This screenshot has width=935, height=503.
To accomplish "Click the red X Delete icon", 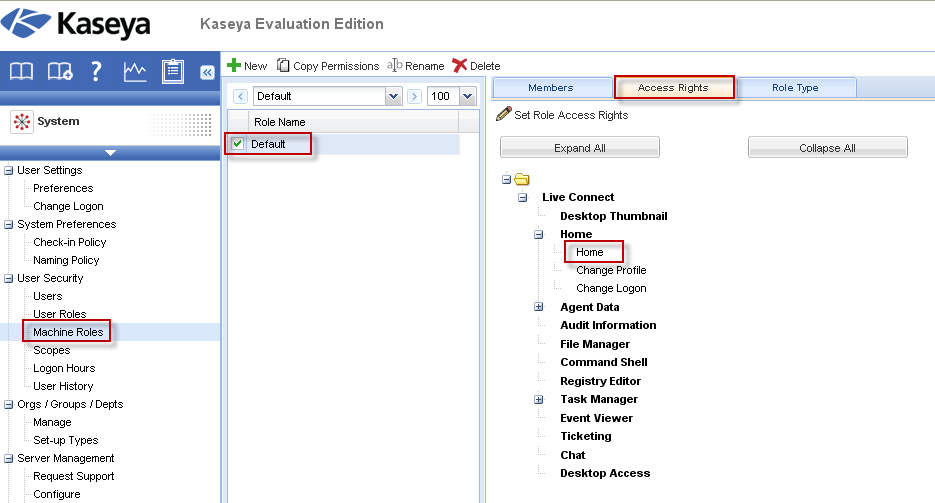I will click(x=460, y=66).
